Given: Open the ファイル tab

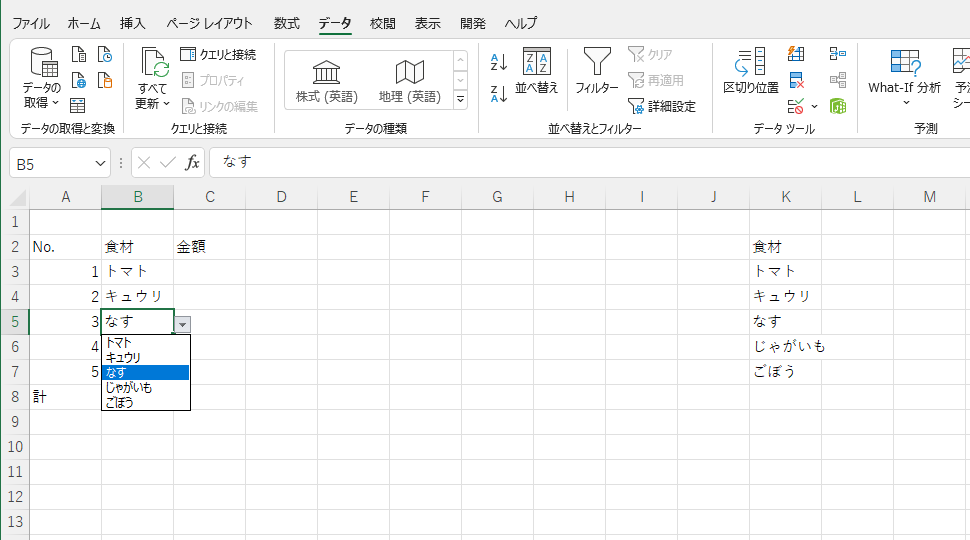Looking at the screenshot, I should (31, 24).
